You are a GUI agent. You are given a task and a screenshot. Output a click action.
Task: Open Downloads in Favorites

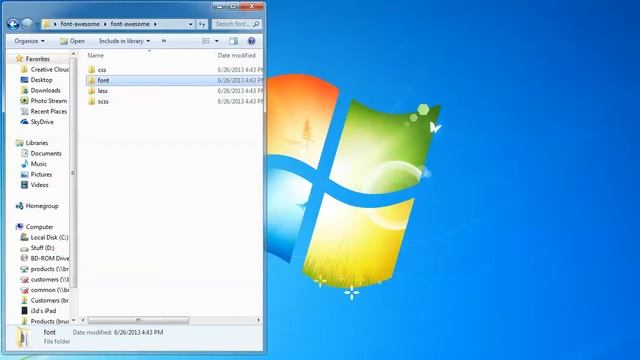[45, 90]
